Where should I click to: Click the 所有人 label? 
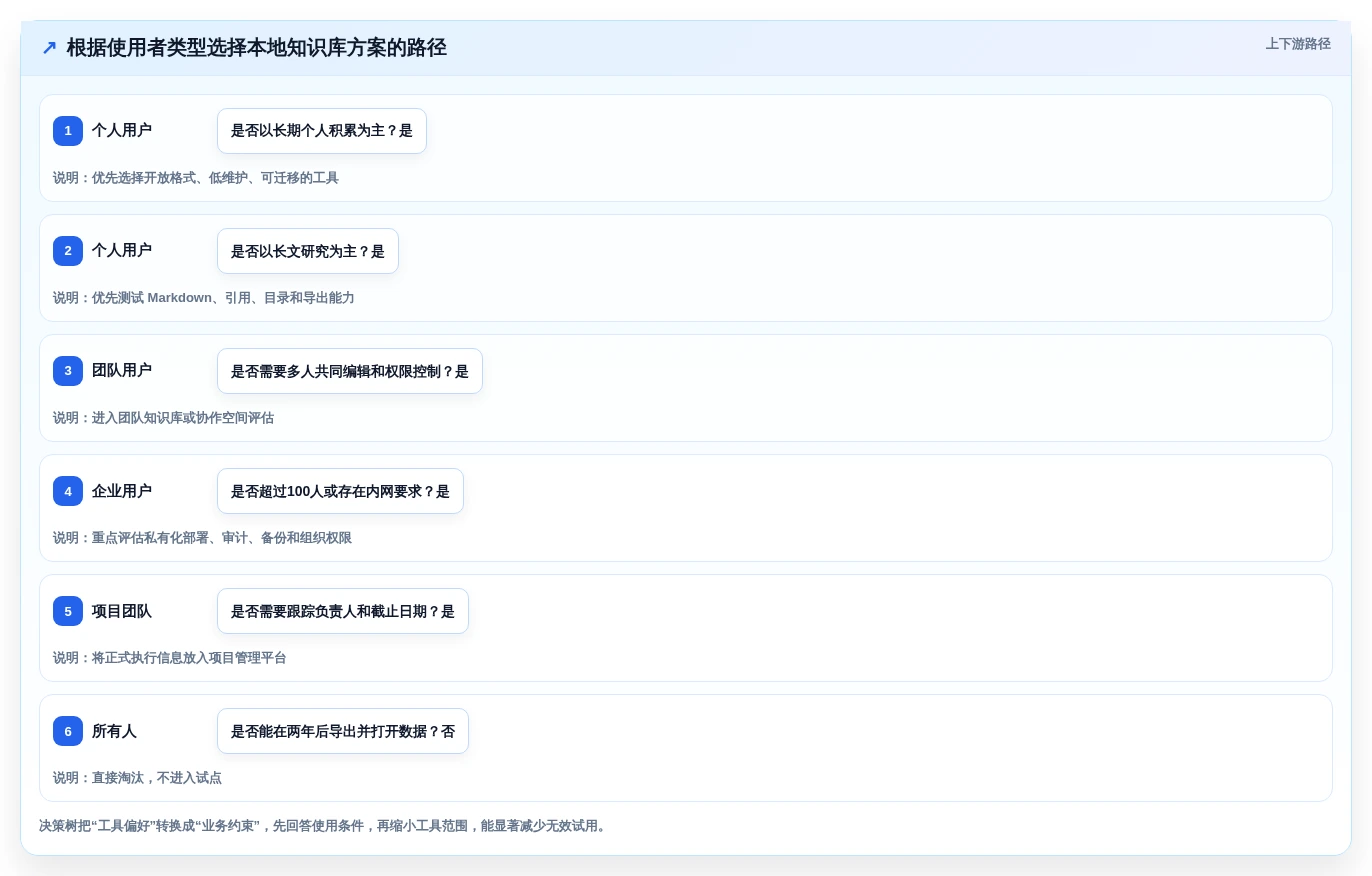114,731
